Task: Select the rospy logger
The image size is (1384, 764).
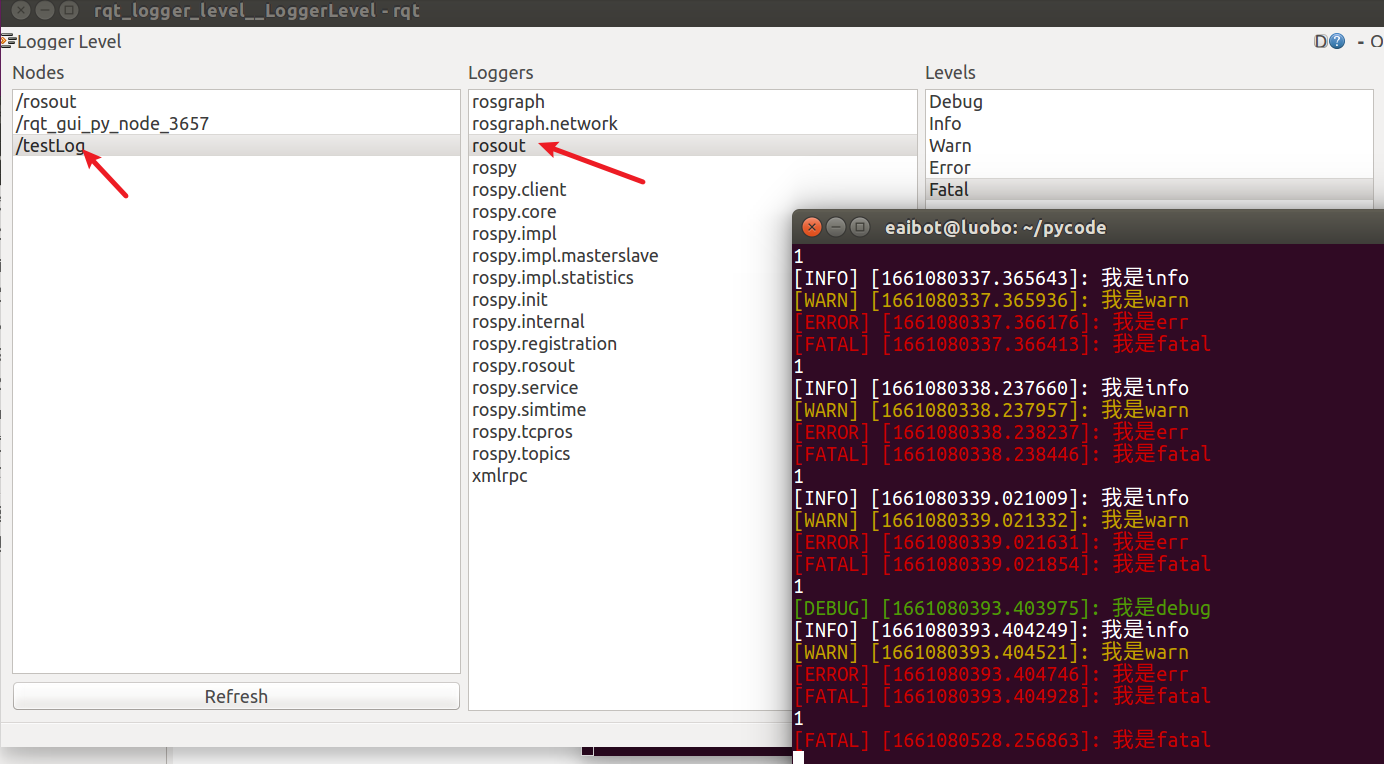Action: tap(692, 168)
